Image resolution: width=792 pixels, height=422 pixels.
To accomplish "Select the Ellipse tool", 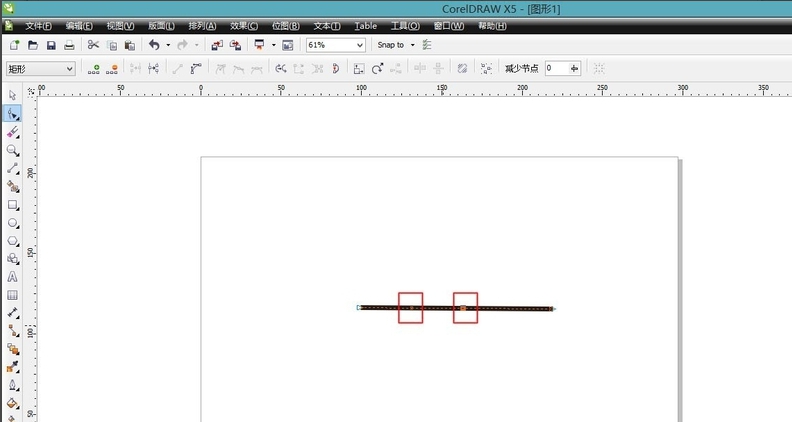I will coord(13,223).
